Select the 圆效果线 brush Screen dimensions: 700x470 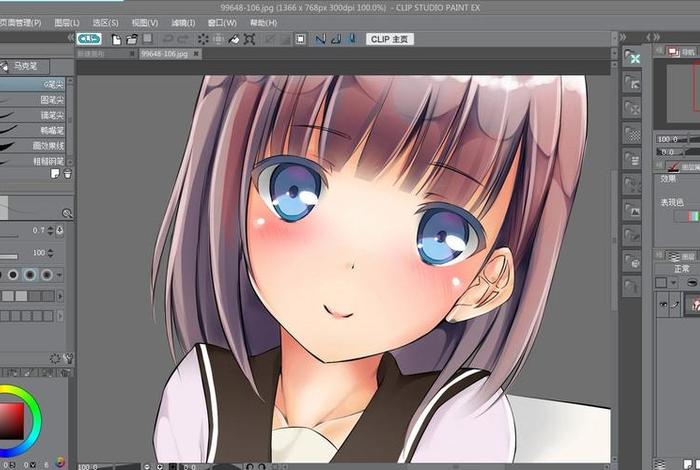[x=32, y=146]
